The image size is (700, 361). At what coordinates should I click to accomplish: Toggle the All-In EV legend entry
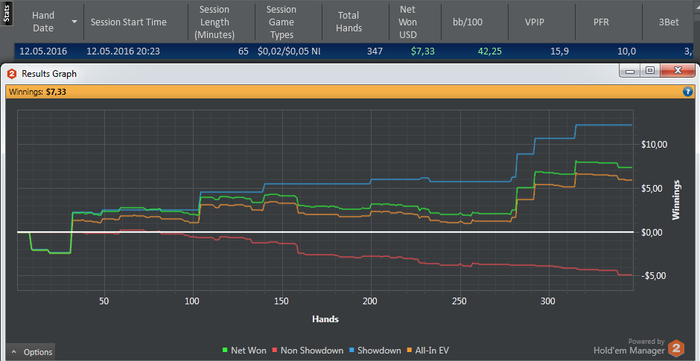(x=427, y=350)
